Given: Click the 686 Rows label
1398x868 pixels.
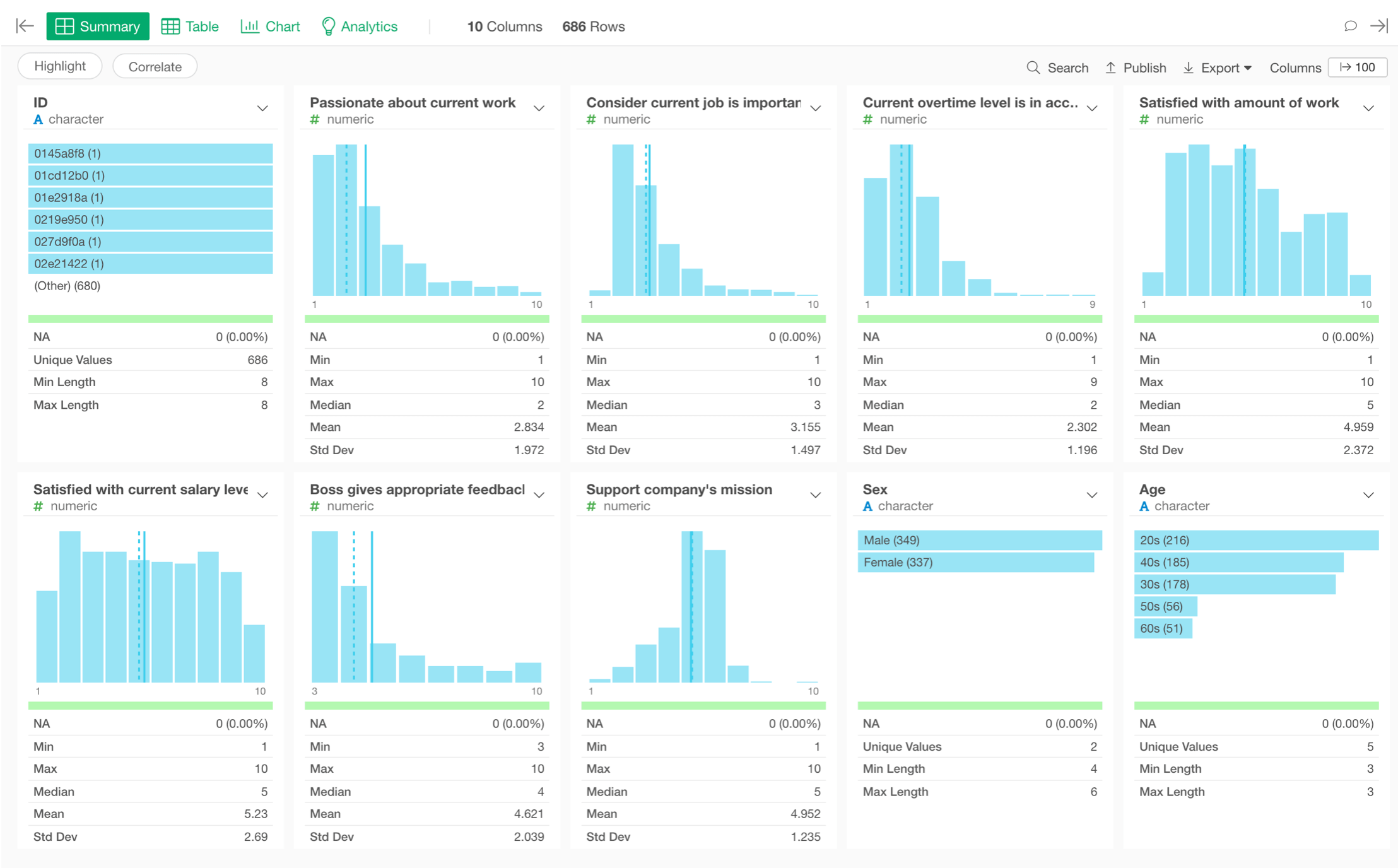Looking at the screenshot, I should point(593,26).
